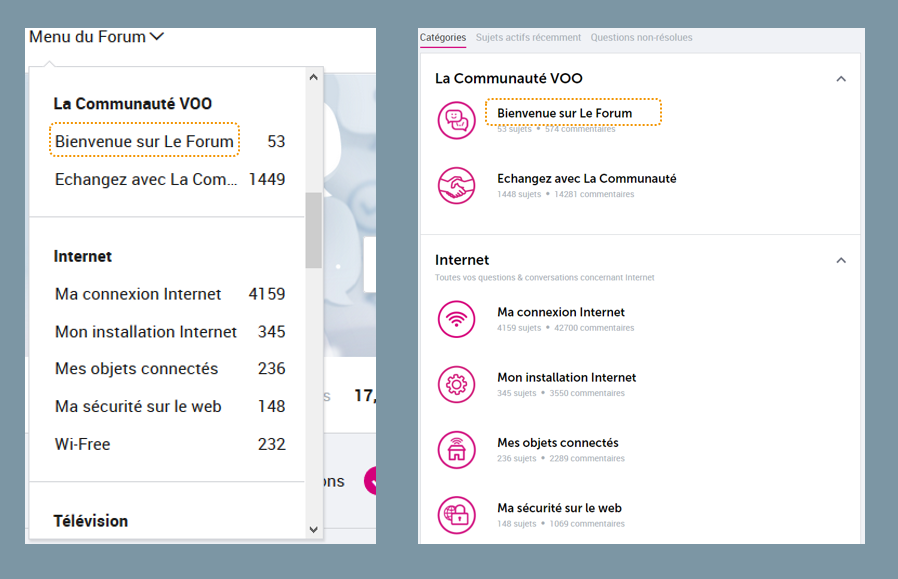
Task: Open Mes objets connectés category link
Action: coord(558,442)
